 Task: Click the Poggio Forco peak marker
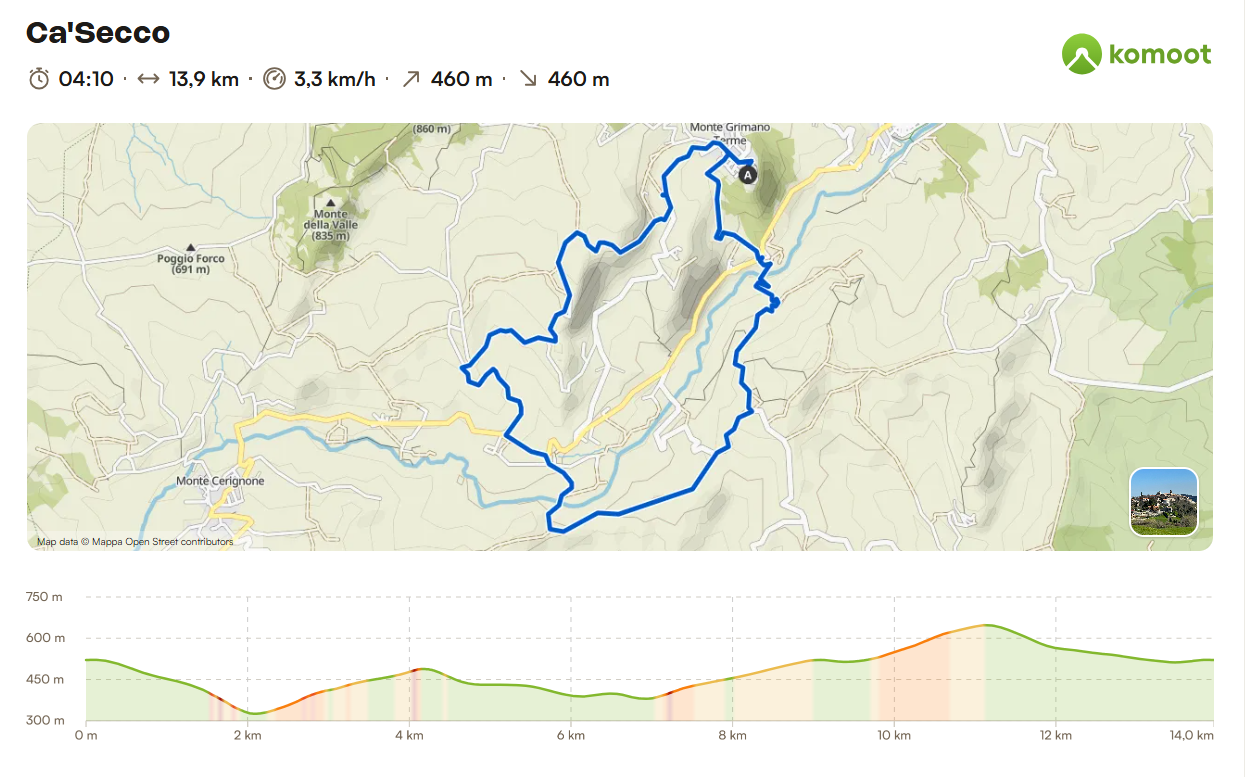pyautogui.click(x=190, y=247)
